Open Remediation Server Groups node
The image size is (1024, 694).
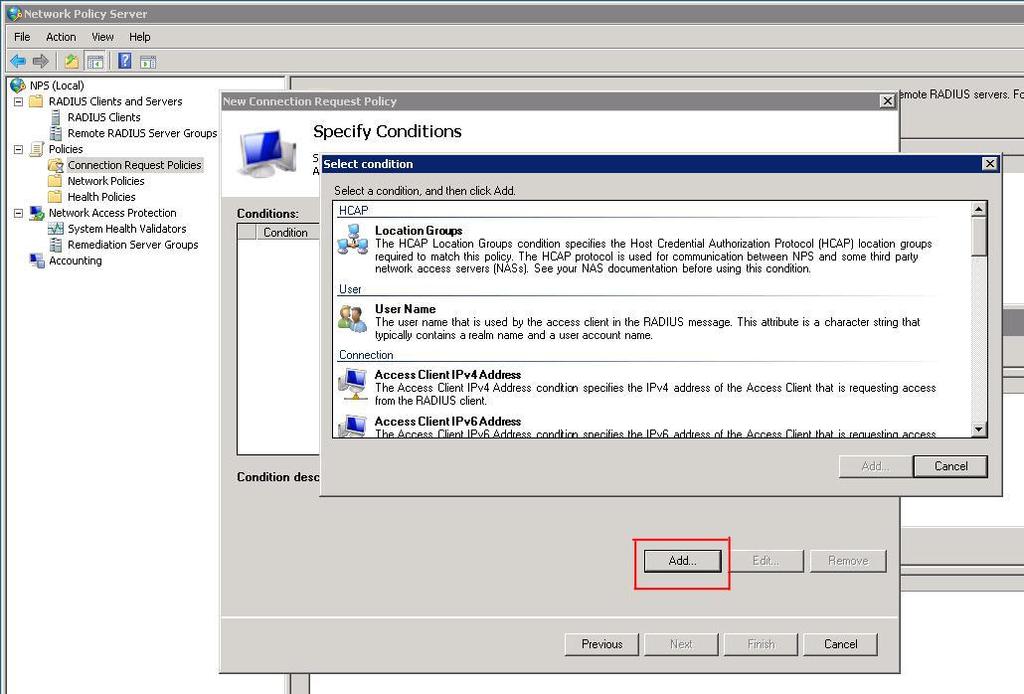133,245
